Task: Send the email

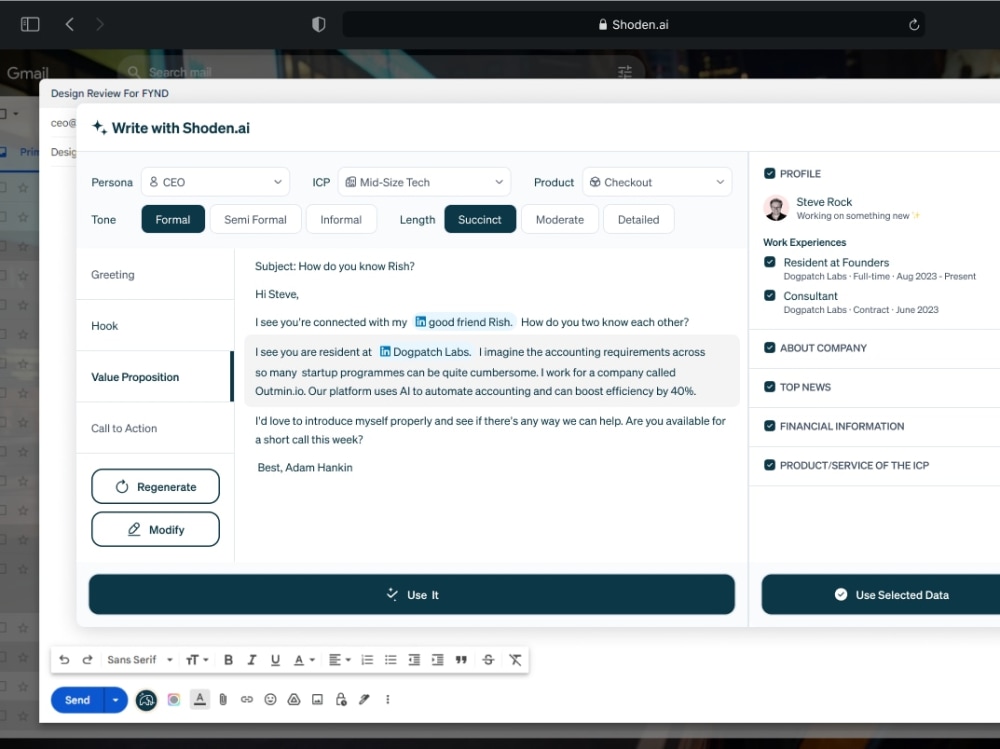Action: [x=77, y=700]
